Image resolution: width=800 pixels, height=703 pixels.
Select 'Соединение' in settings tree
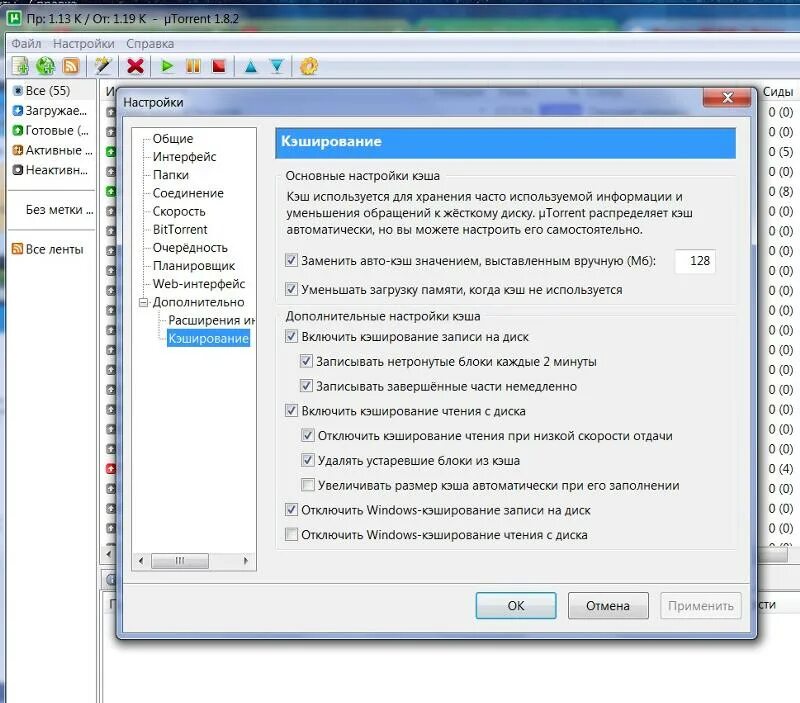tap(188, 193)
